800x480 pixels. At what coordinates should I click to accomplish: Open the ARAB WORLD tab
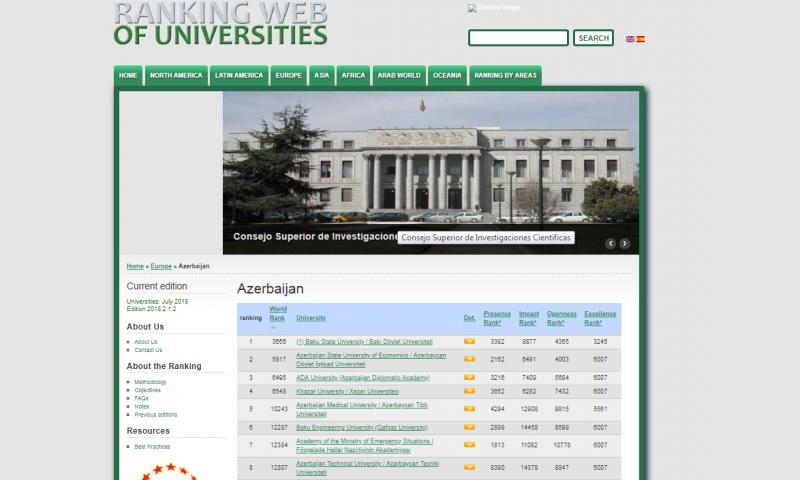pos(399,75)
